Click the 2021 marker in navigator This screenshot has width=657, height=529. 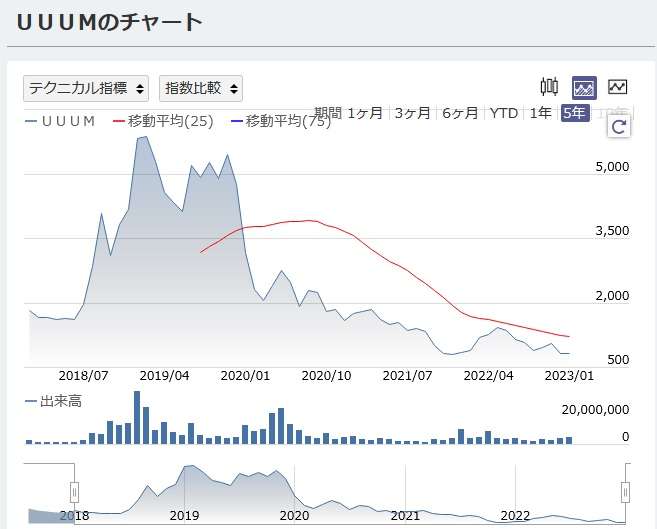pos(405,516)
